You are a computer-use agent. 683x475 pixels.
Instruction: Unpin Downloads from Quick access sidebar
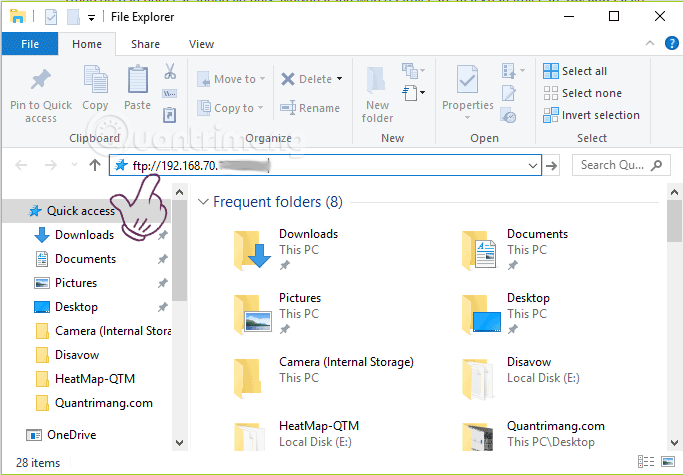tap(162, 235)
